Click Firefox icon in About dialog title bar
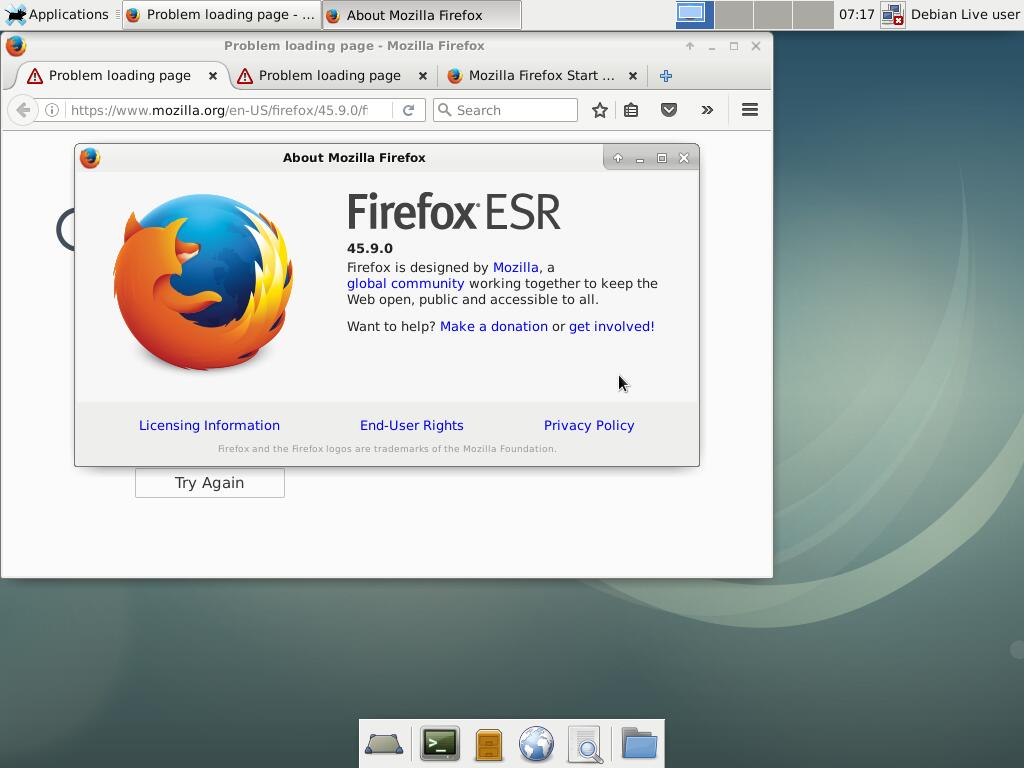The width and height of the screenshot is (1024, 768). point(90,157)
